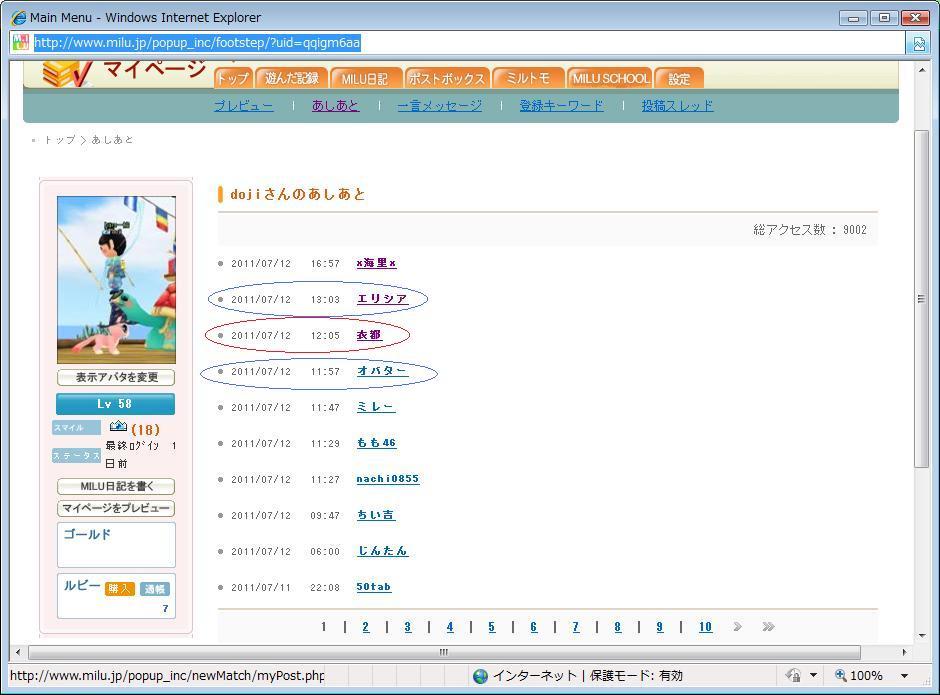Select the MILU SCHOOL tab

(610, 78)
